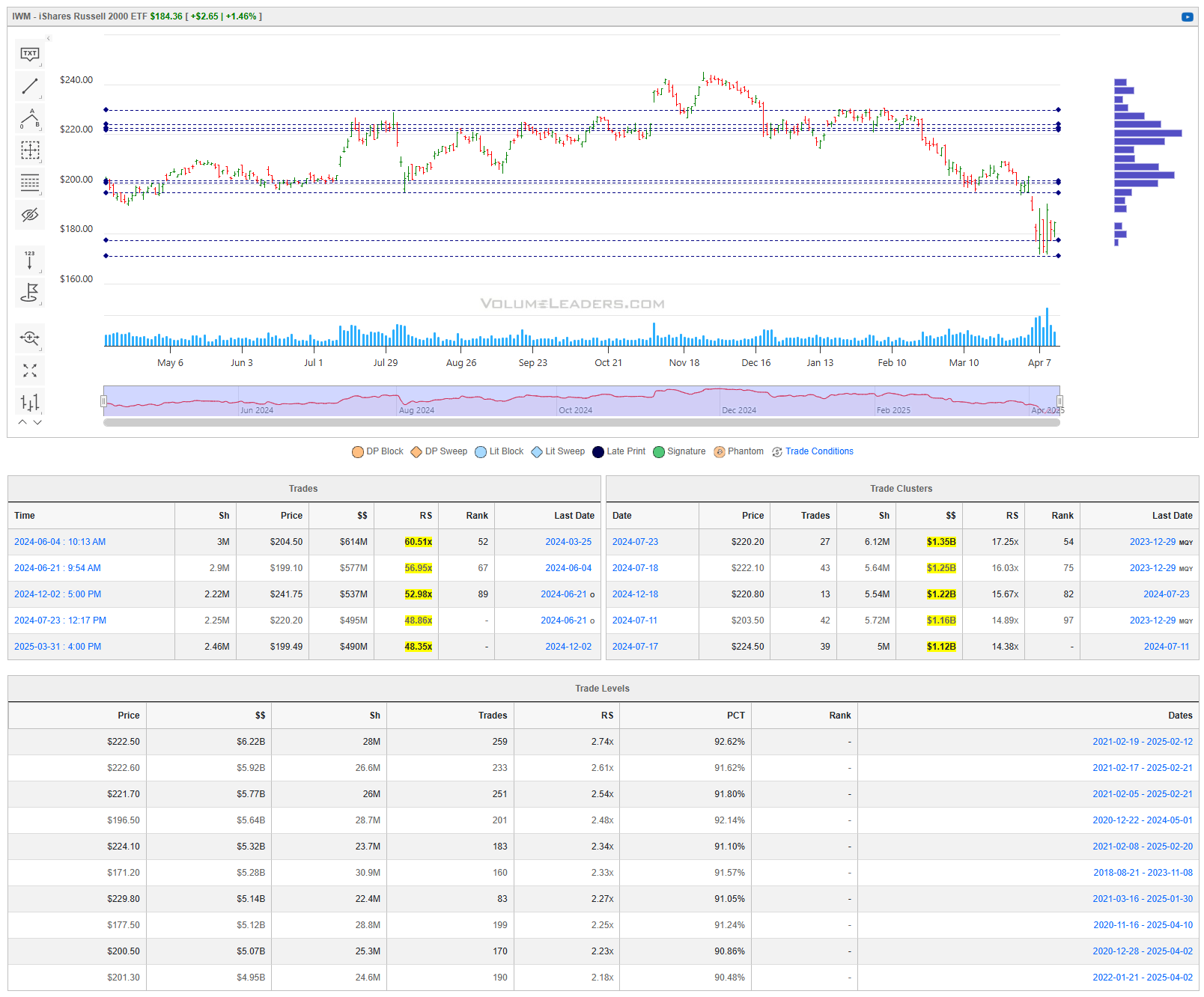The width and height of the screenshot is (1204, 997).
Task: Open dates 2020-12-22 - 2024-05-01 link
Action: click(x=1143, y=820)
